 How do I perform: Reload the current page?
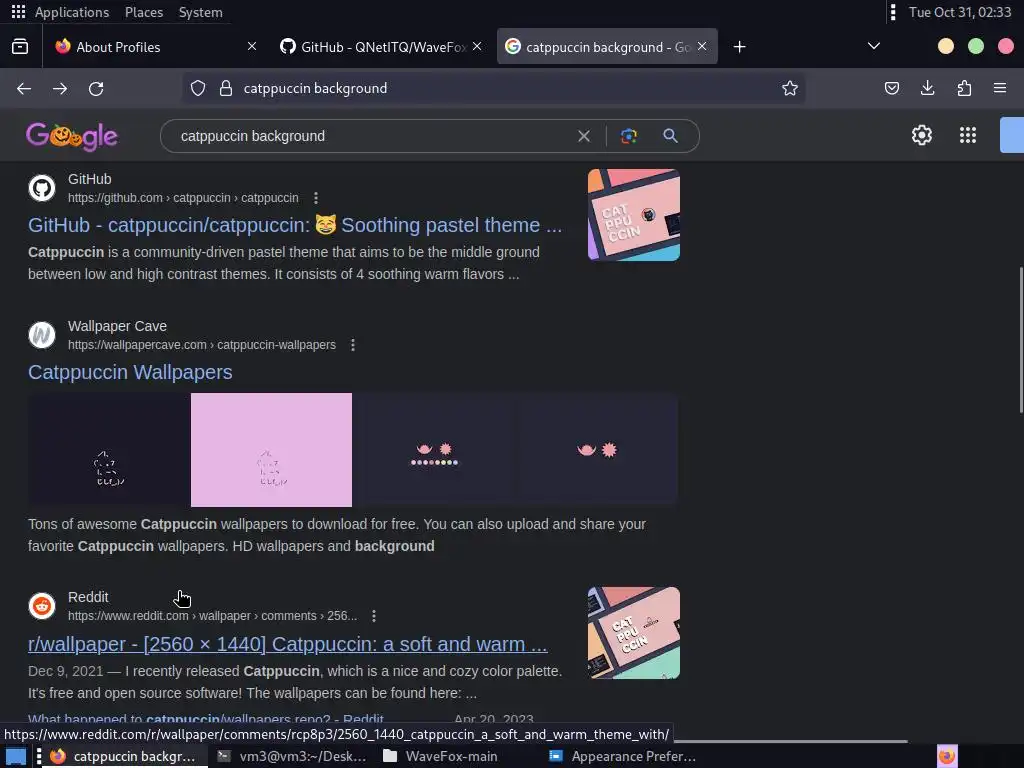96,88
